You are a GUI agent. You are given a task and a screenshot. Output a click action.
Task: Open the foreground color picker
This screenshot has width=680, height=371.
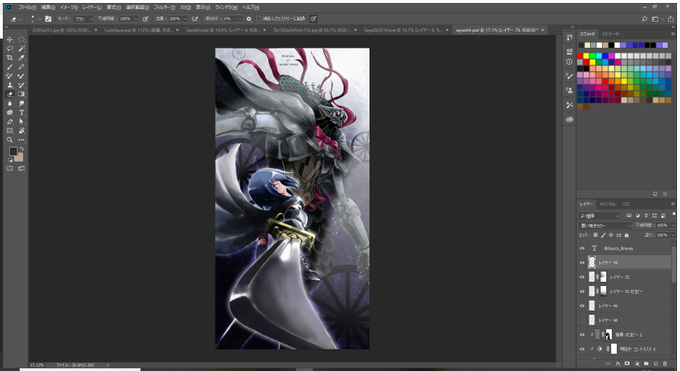click(13, 151)
